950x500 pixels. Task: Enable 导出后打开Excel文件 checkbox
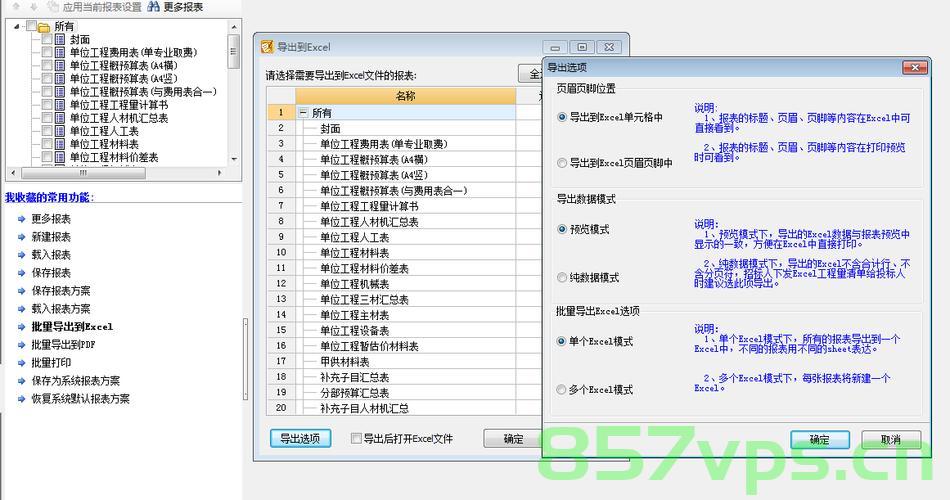[356, 438]
